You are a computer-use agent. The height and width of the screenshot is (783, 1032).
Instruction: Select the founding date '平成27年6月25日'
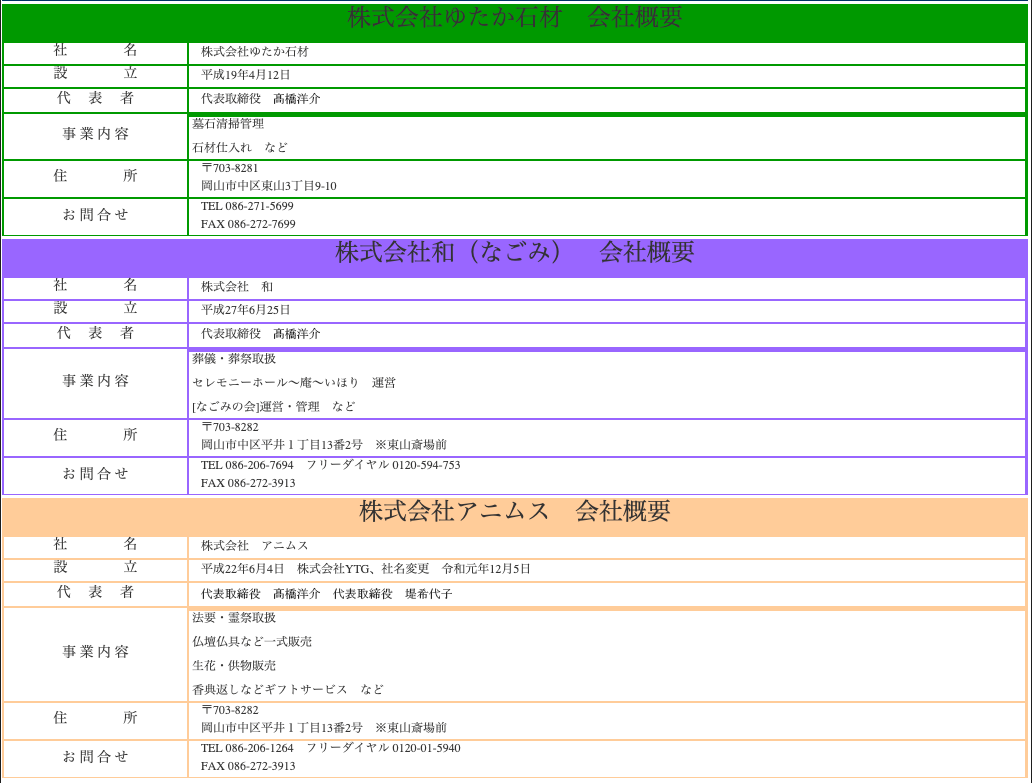pyautogui.click(x=245, y=310)
